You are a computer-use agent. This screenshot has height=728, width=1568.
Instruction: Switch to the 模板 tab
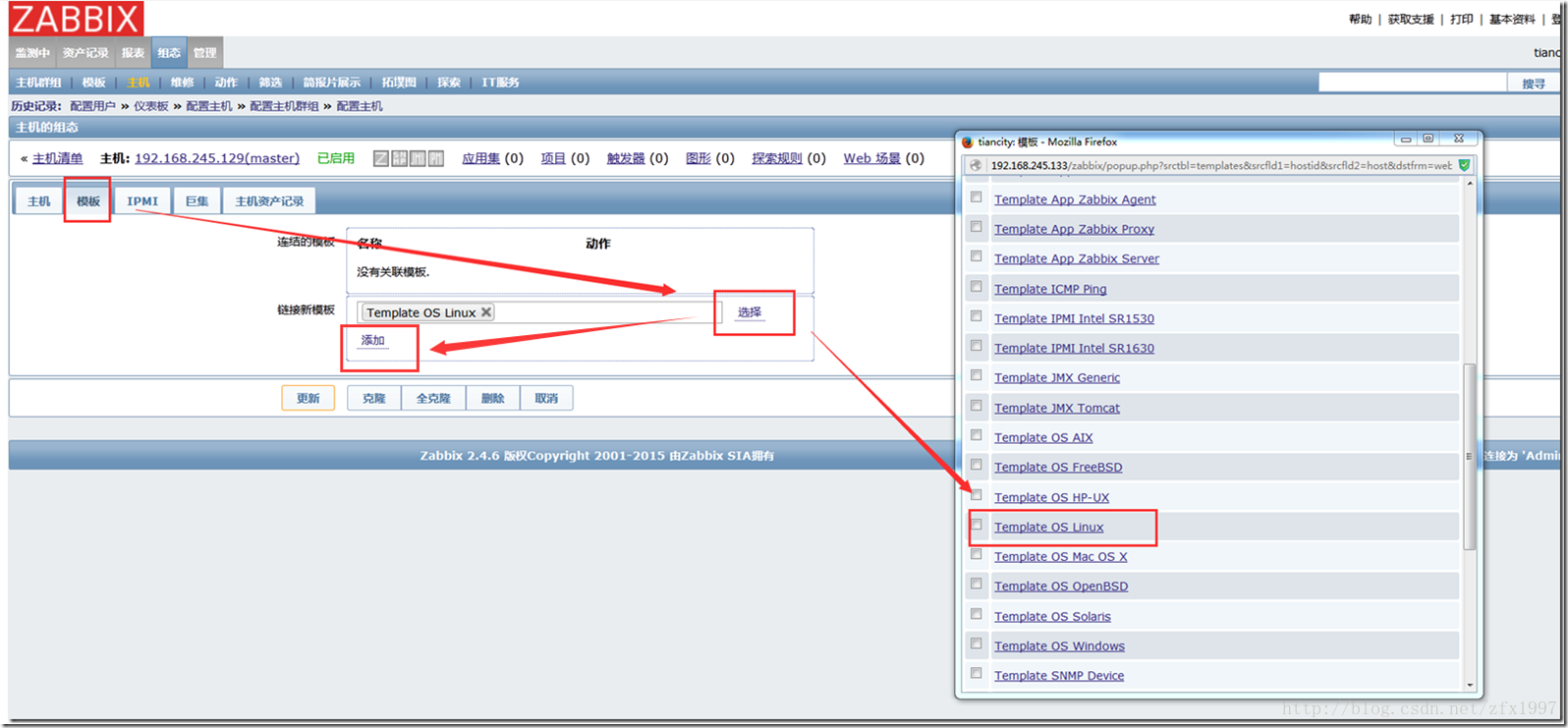pyautogui.click(x=88, y=201)
